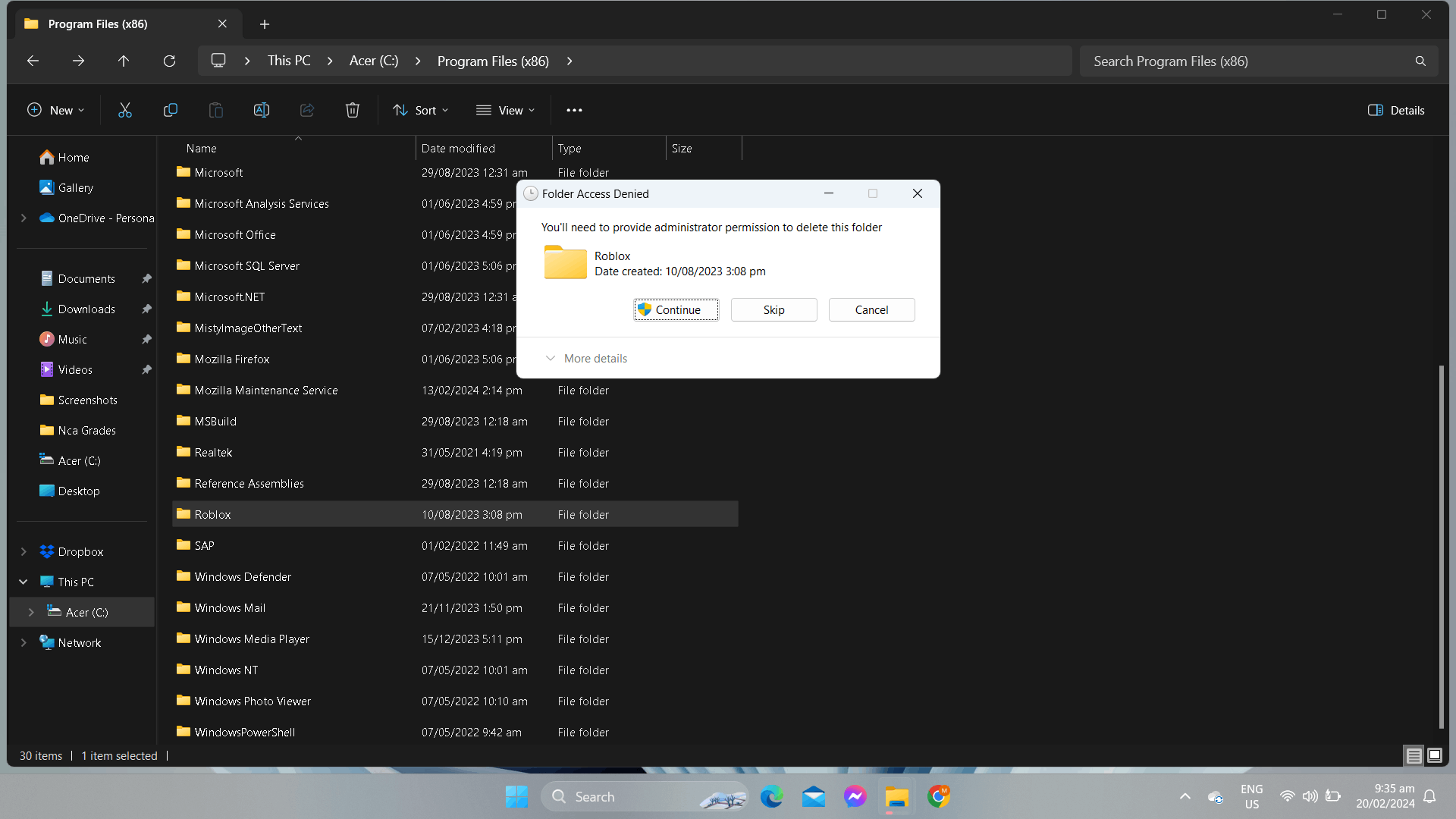Select Downloads in the navigation pane
Image resolution: width=1456 pixels, height=819 pixels.
pyautogui.click(x=86, y=309)
